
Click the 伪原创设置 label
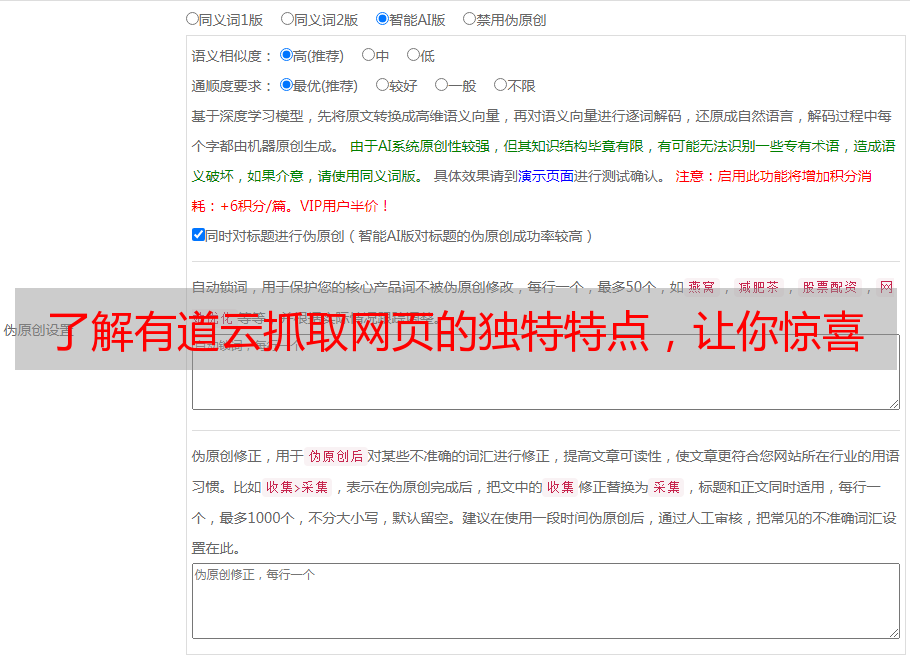point(38,330)
